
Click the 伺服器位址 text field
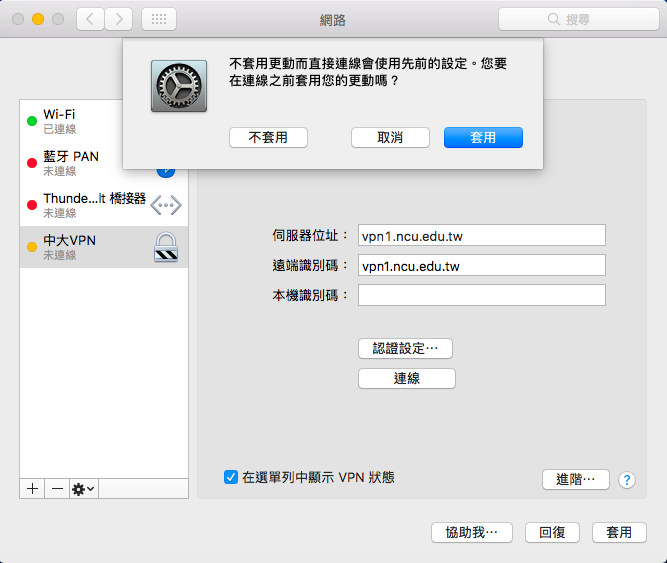[481, 235]
